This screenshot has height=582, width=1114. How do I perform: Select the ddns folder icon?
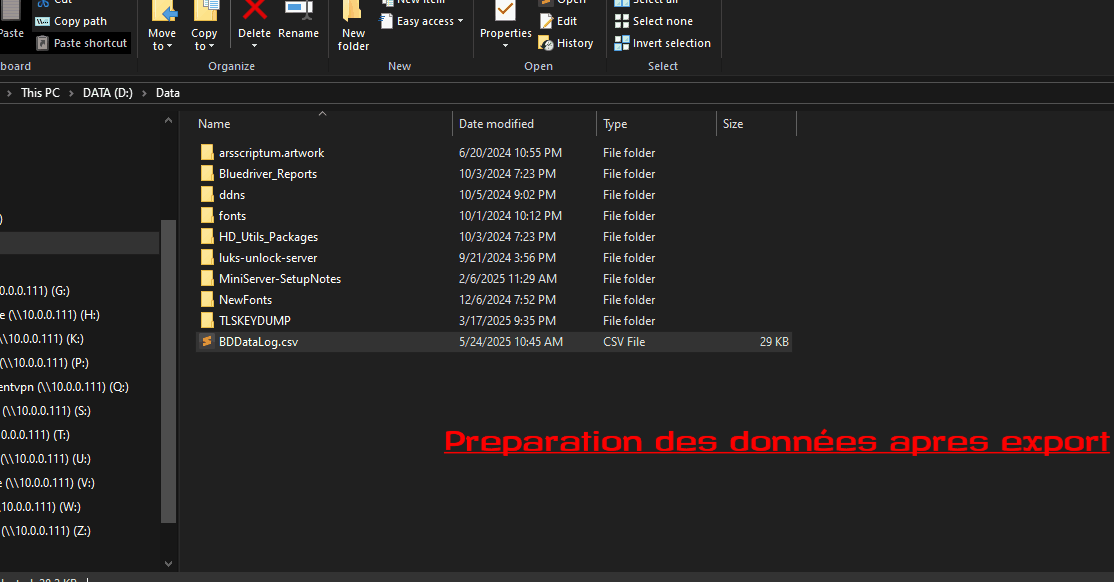pyautogui.click(x=207, y=195)
